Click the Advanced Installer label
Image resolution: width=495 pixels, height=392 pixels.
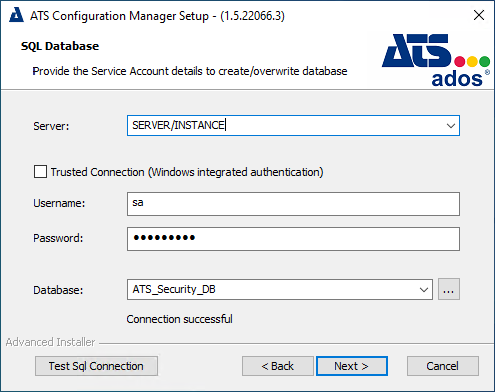50,342
